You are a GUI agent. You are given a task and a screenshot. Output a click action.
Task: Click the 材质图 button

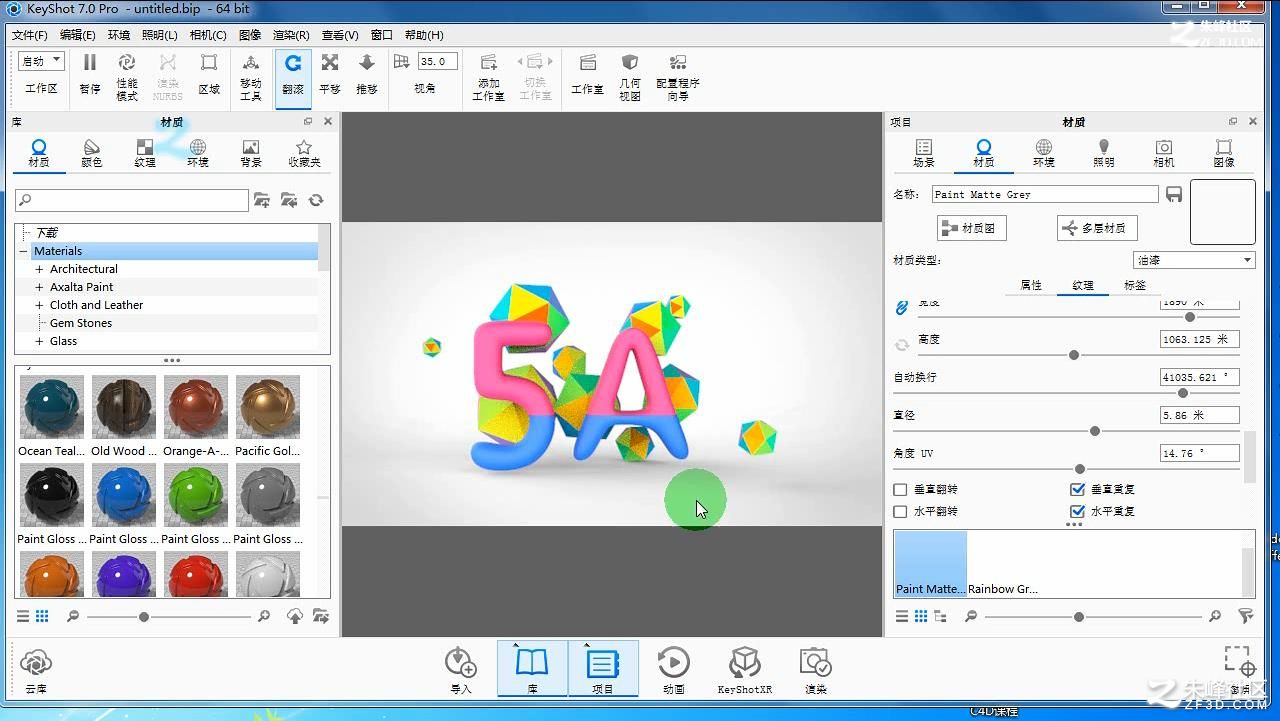(x=971, y=228)
